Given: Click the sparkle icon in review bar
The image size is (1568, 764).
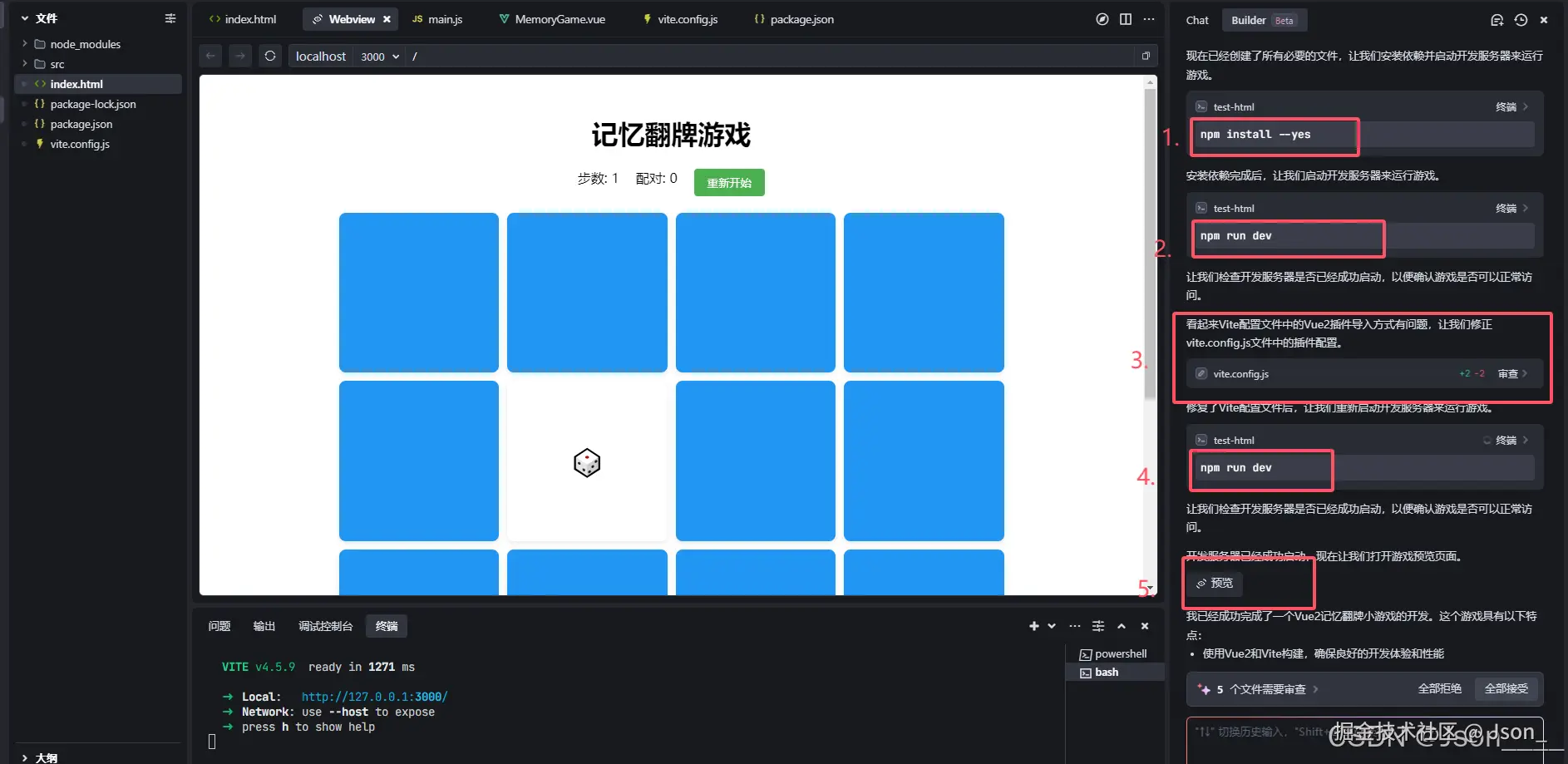Looking at the screenshot, I should [1204, 689].
